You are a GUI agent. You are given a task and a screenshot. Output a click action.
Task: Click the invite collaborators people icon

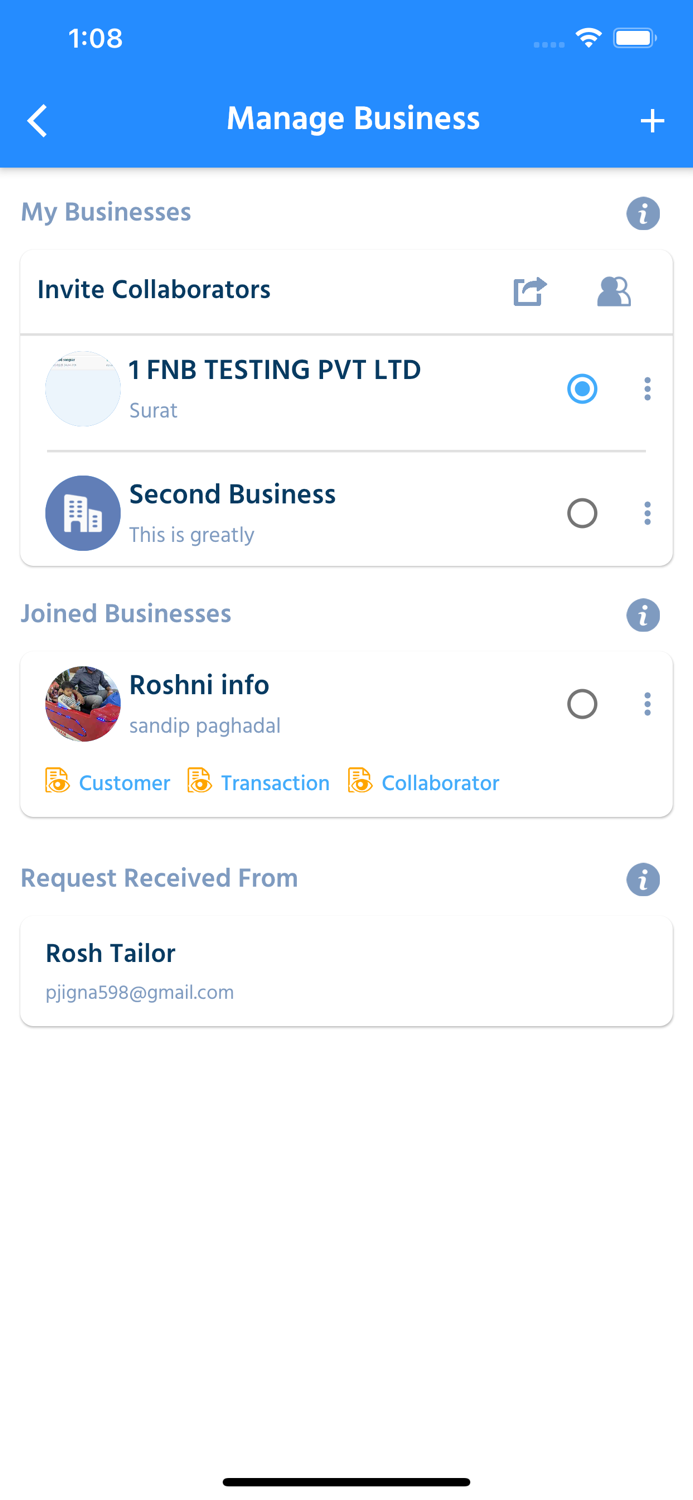[613, 291]
